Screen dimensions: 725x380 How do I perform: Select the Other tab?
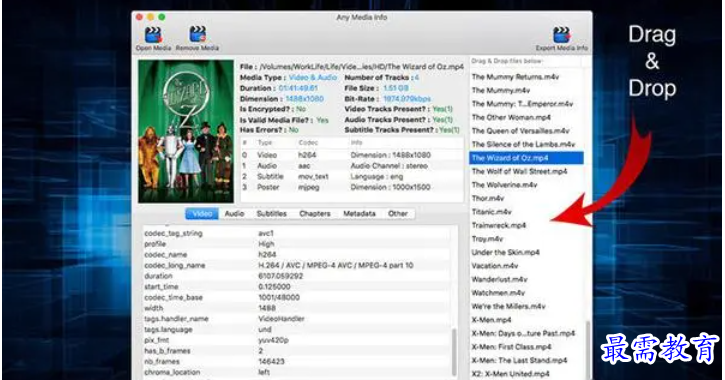[398, 214]
